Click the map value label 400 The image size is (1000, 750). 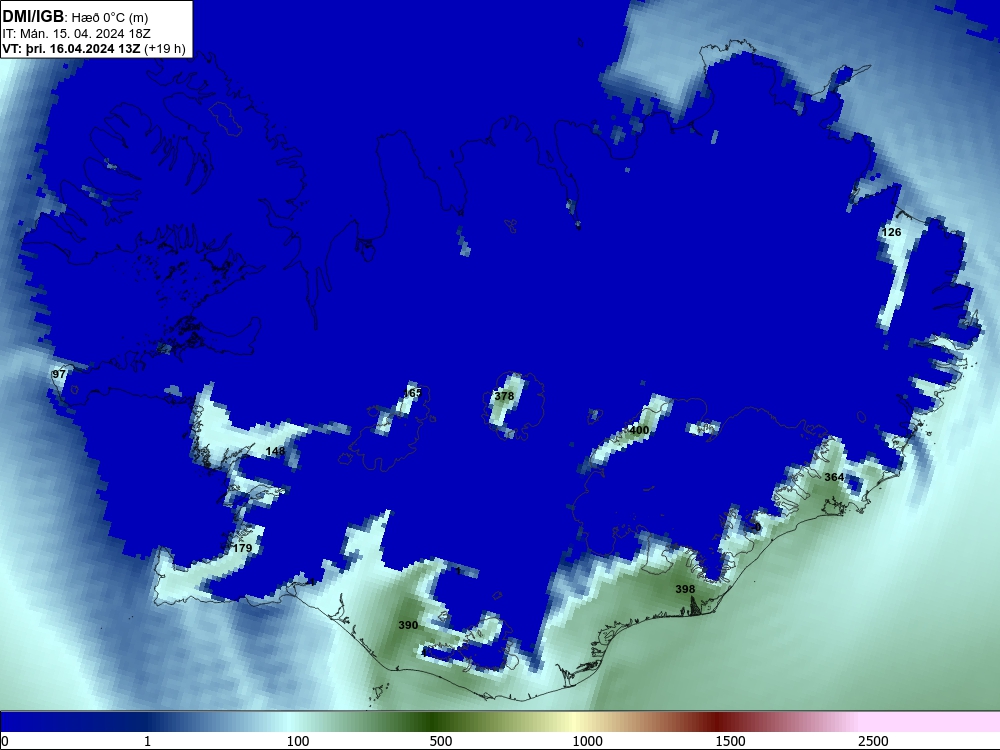(x=639, y=430)
